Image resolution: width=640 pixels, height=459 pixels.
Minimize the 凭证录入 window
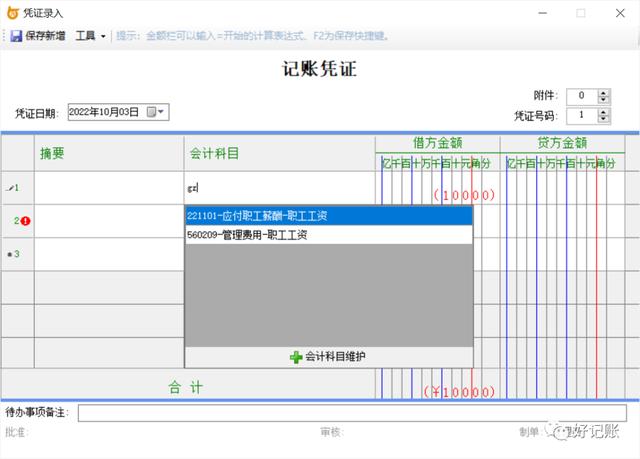[542, 13]
